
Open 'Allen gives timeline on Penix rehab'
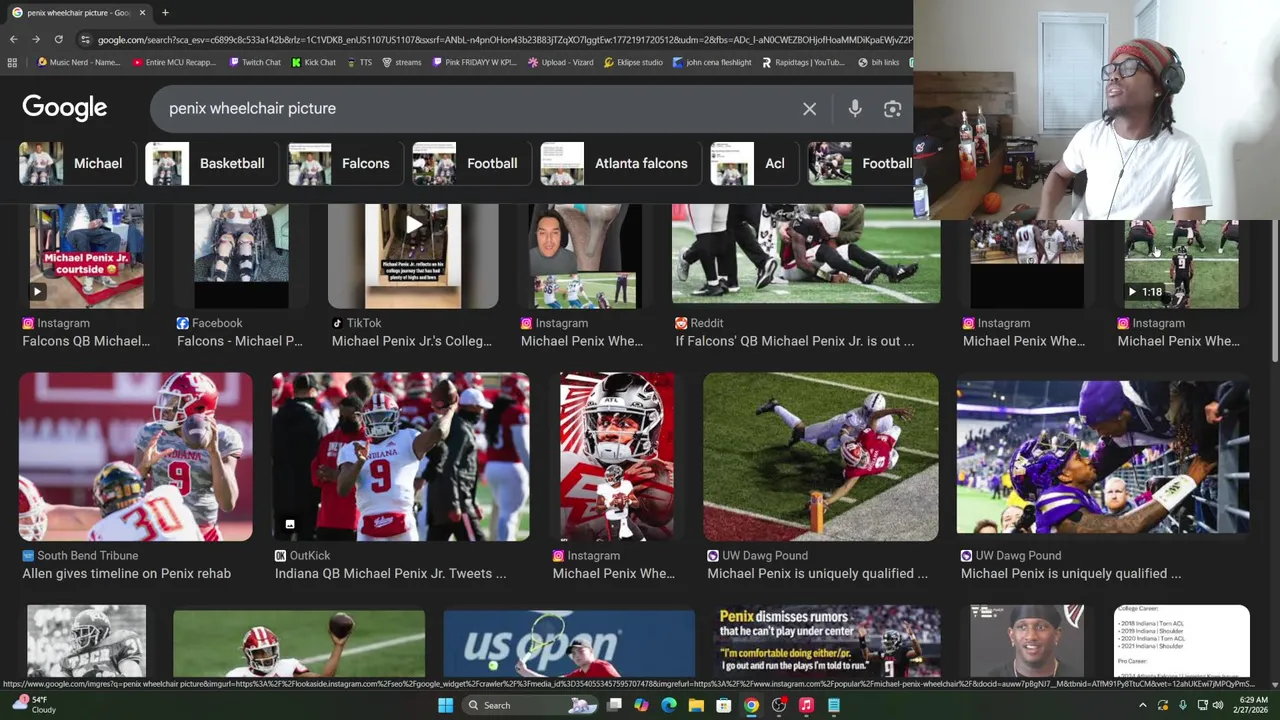(x=126, y=573)
